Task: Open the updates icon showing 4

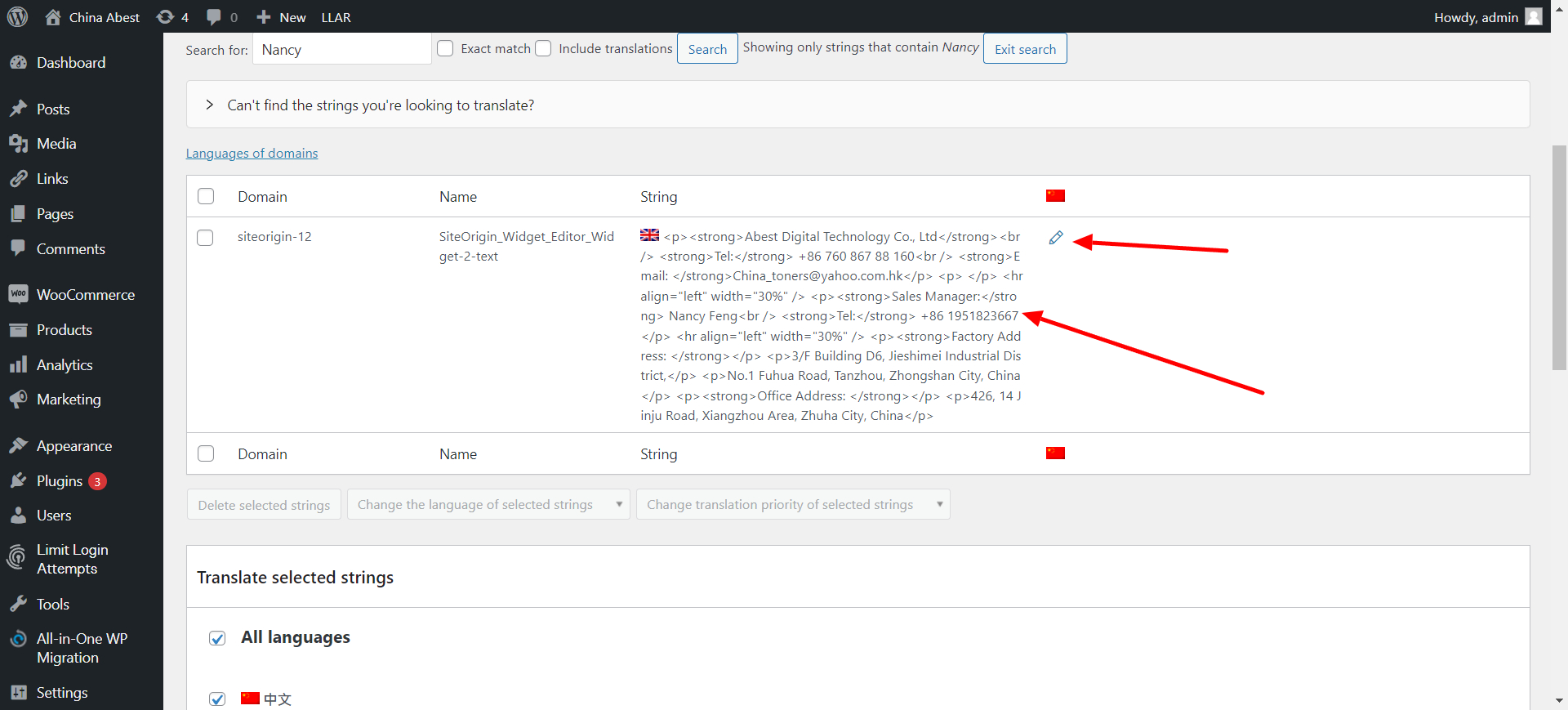Action: [x=172, y=17]
